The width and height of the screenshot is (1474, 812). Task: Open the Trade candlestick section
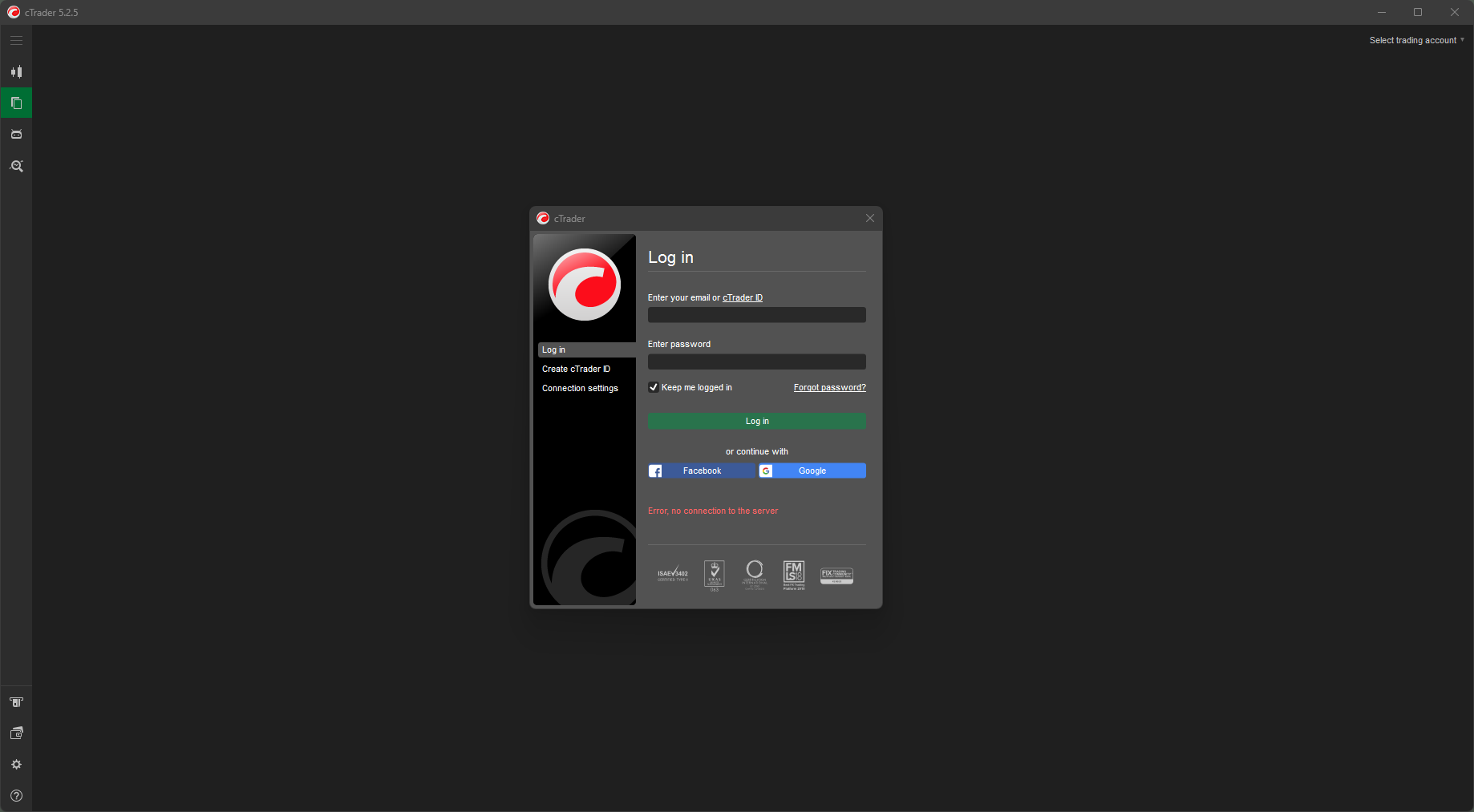(16, 71)
